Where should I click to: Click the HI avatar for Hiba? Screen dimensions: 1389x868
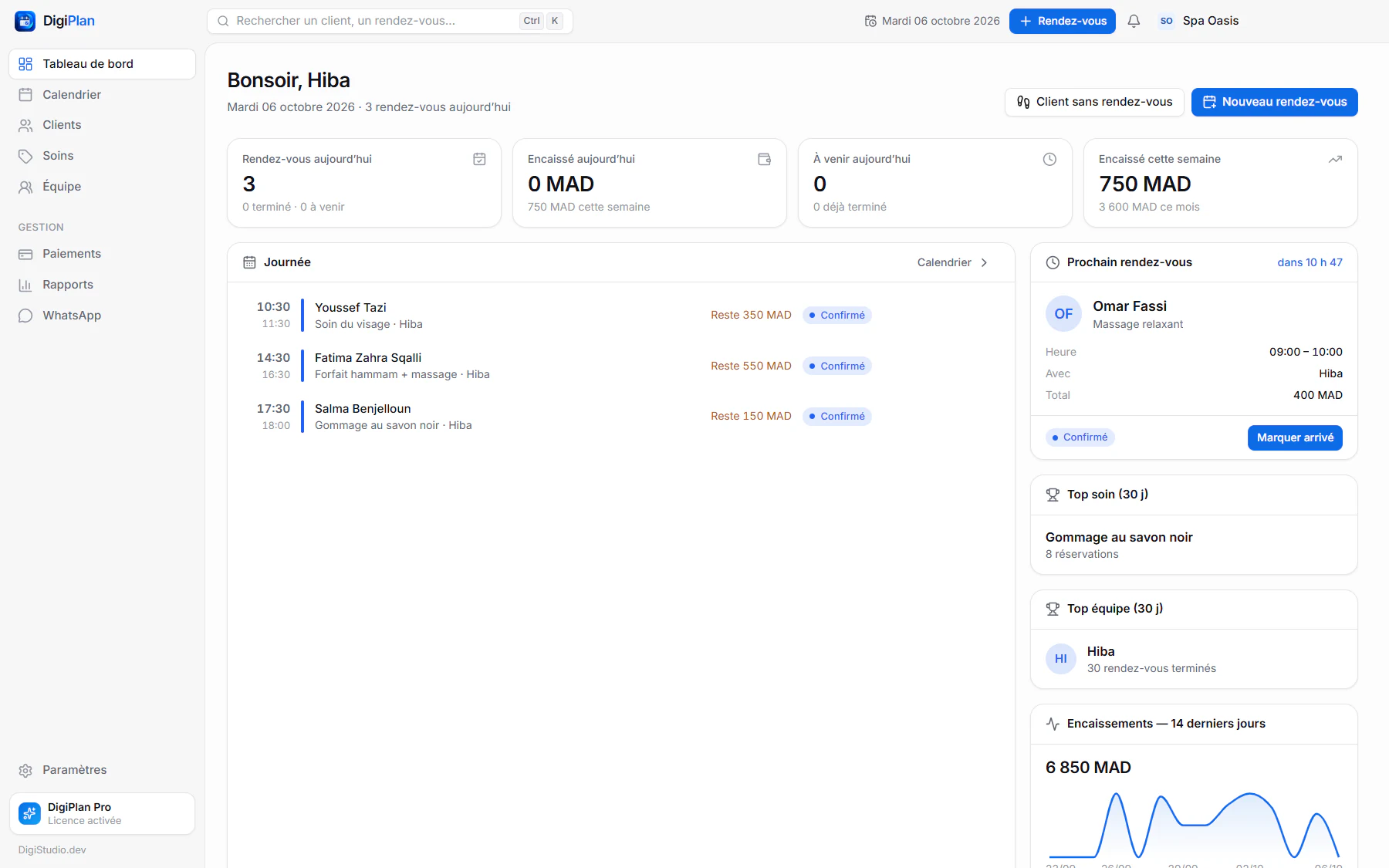1061,659
